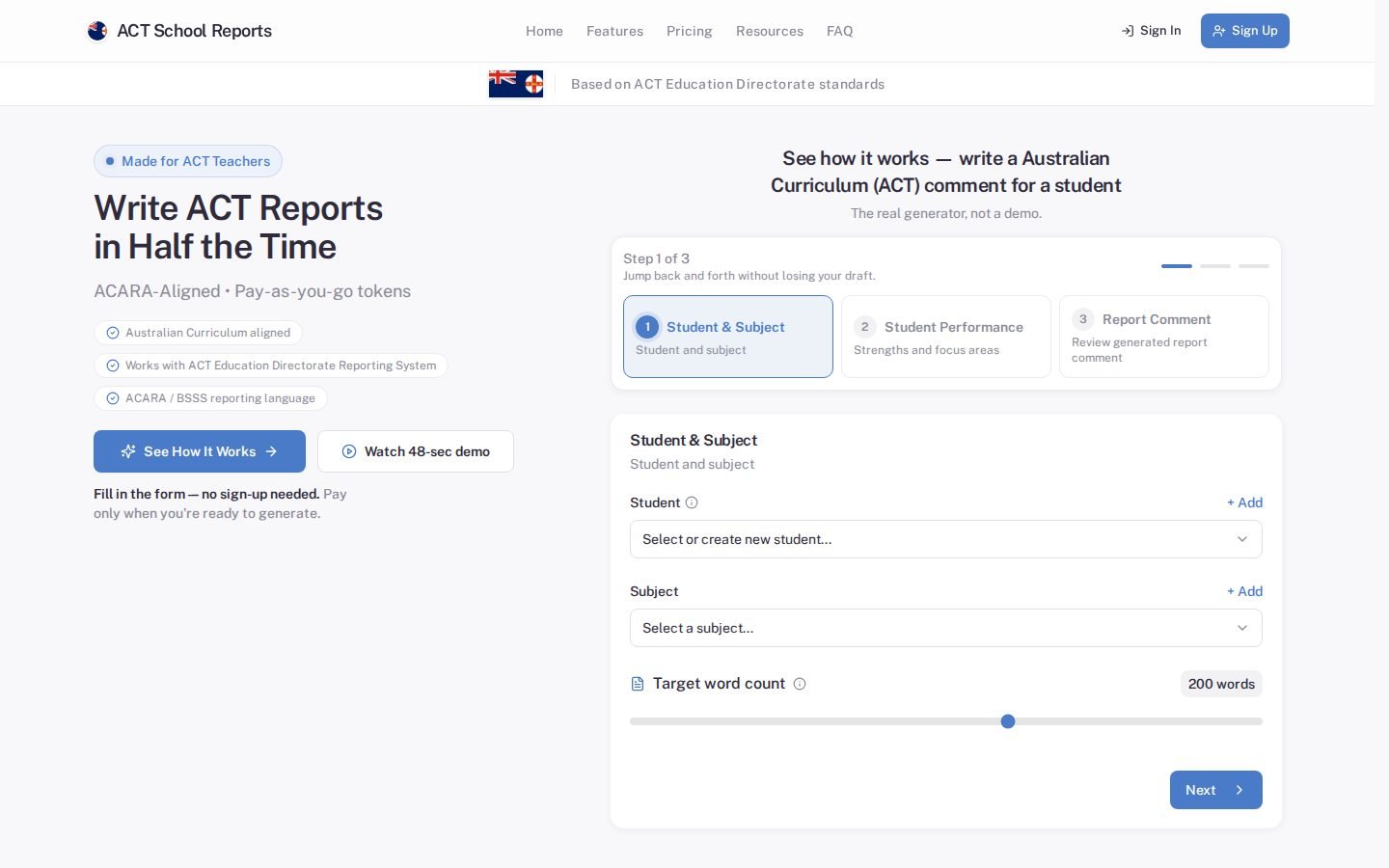Image resolution: width=1389 pixels, height=868 pixels.
Task: Click the Sign Up button
Action: point(1245,31)
